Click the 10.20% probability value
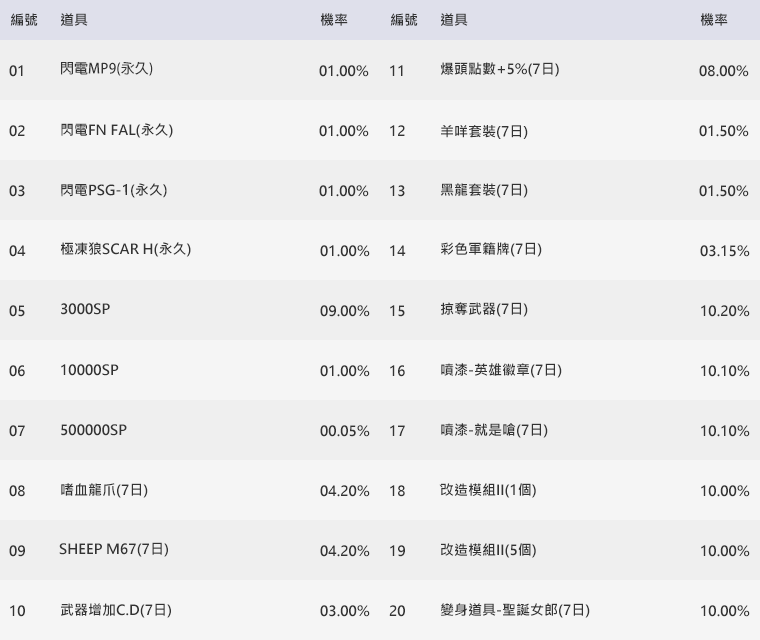 724,311
